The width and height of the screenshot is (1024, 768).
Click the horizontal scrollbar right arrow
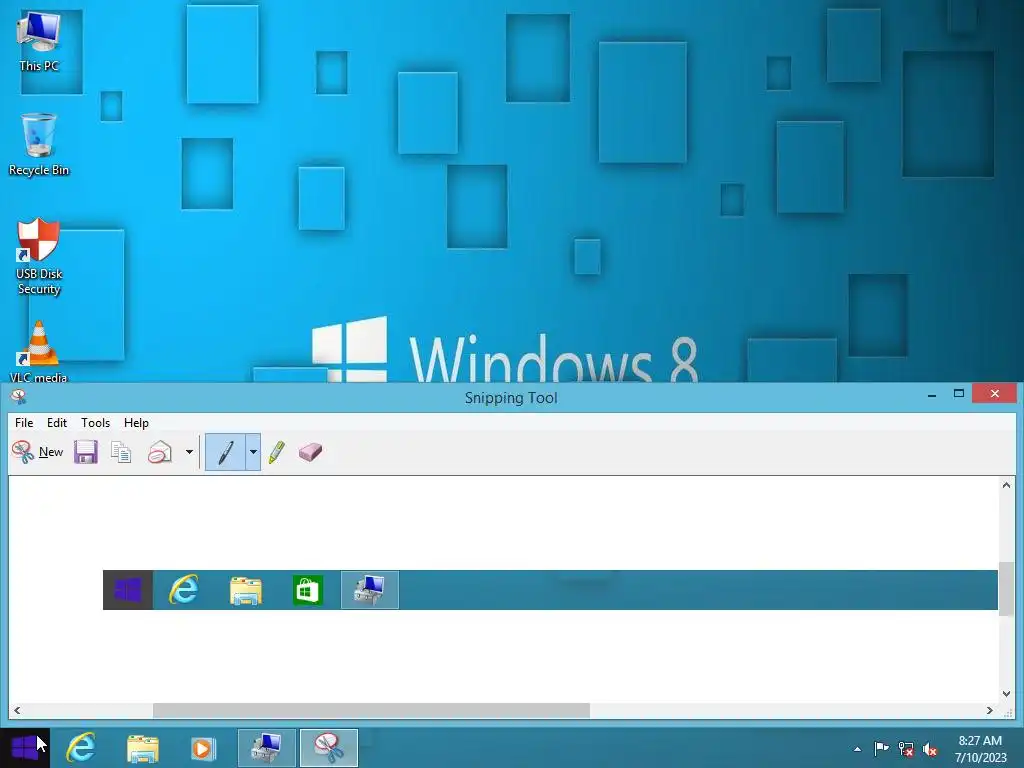point(990,711)
